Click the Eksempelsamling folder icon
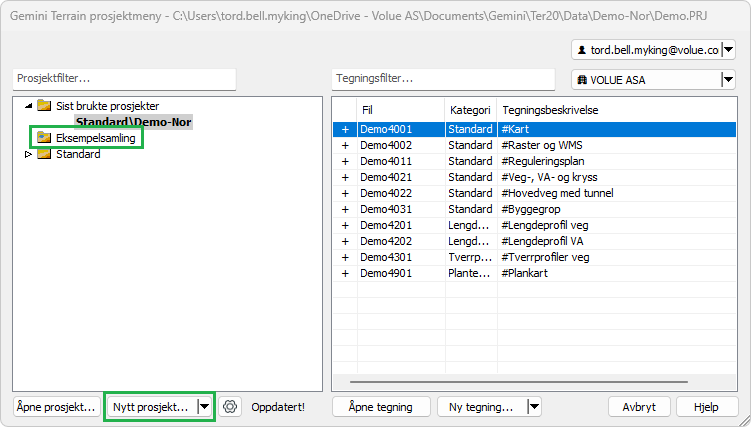The height and width of the screenshot is (427, 751). (44, 137)
